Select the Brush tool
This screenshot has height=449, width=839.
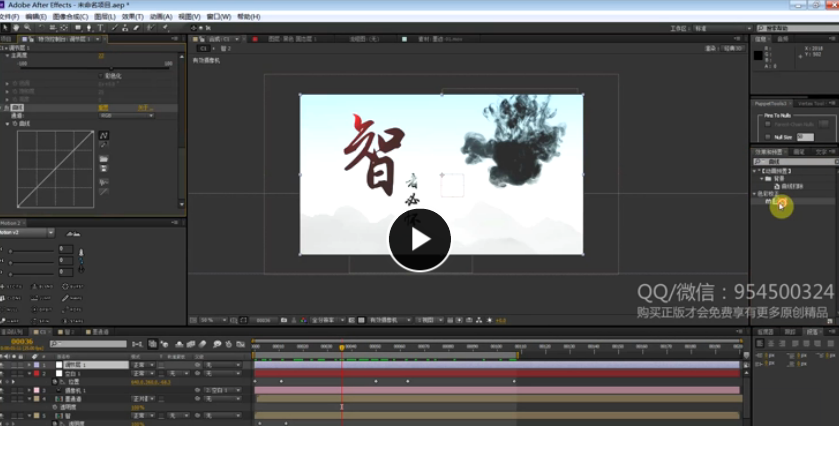(x=114, y=28)
